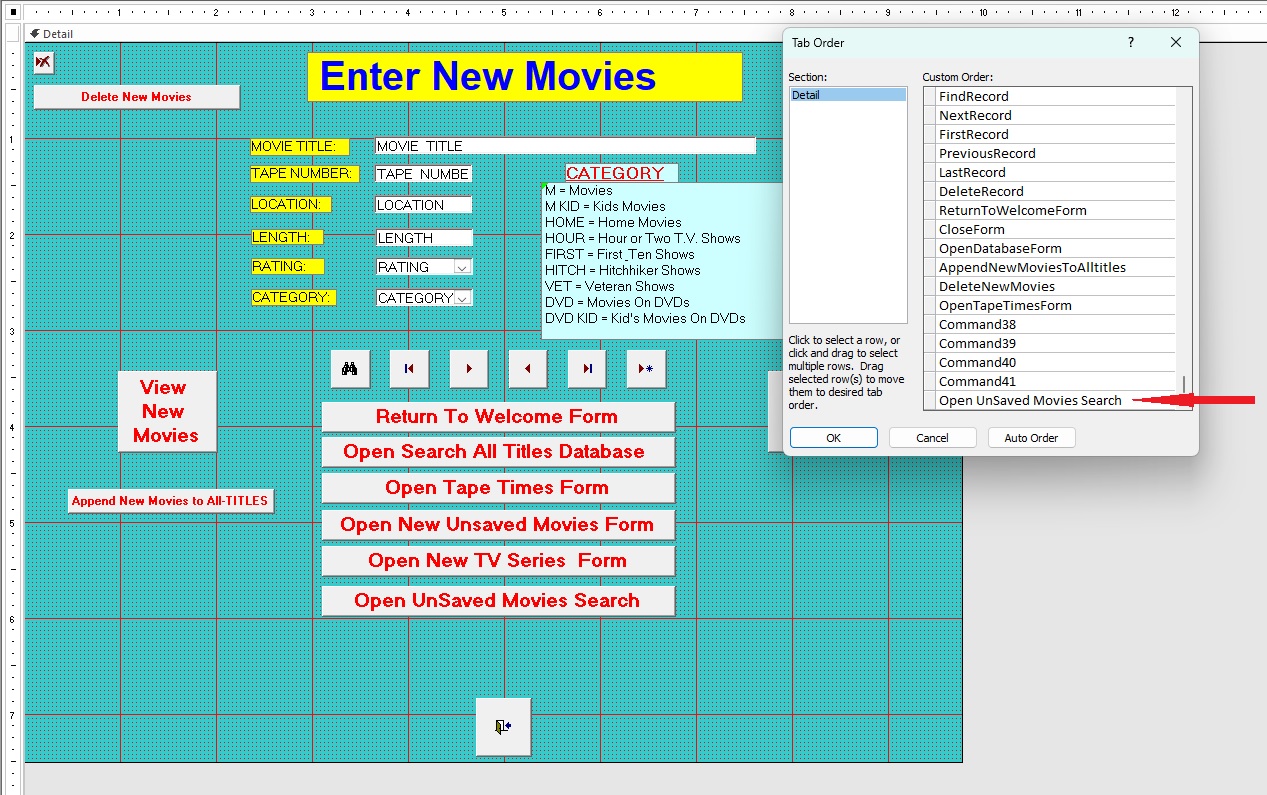
Task: Click the New Record icon button with asterisk
Action: (x=646, y=368)
